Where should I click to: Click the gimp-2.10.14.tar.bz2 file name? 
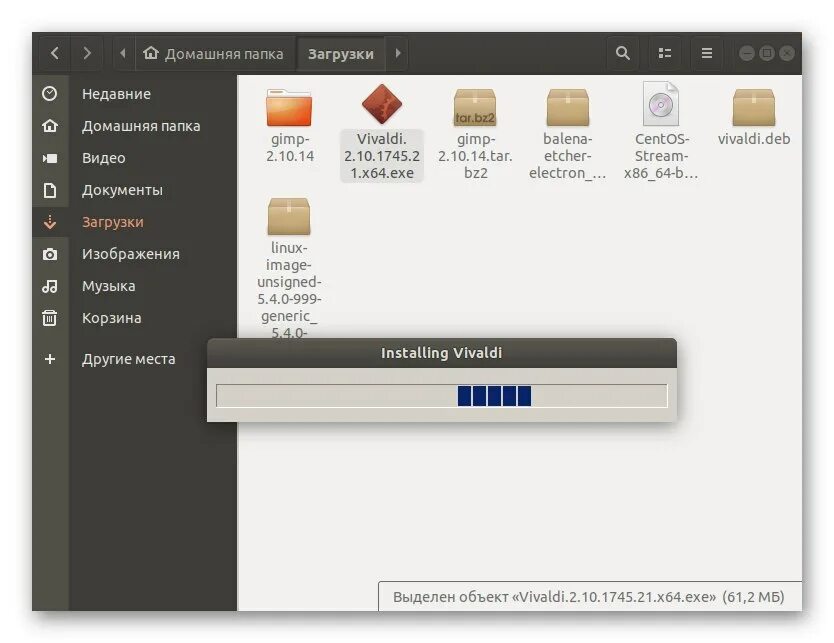475,156
